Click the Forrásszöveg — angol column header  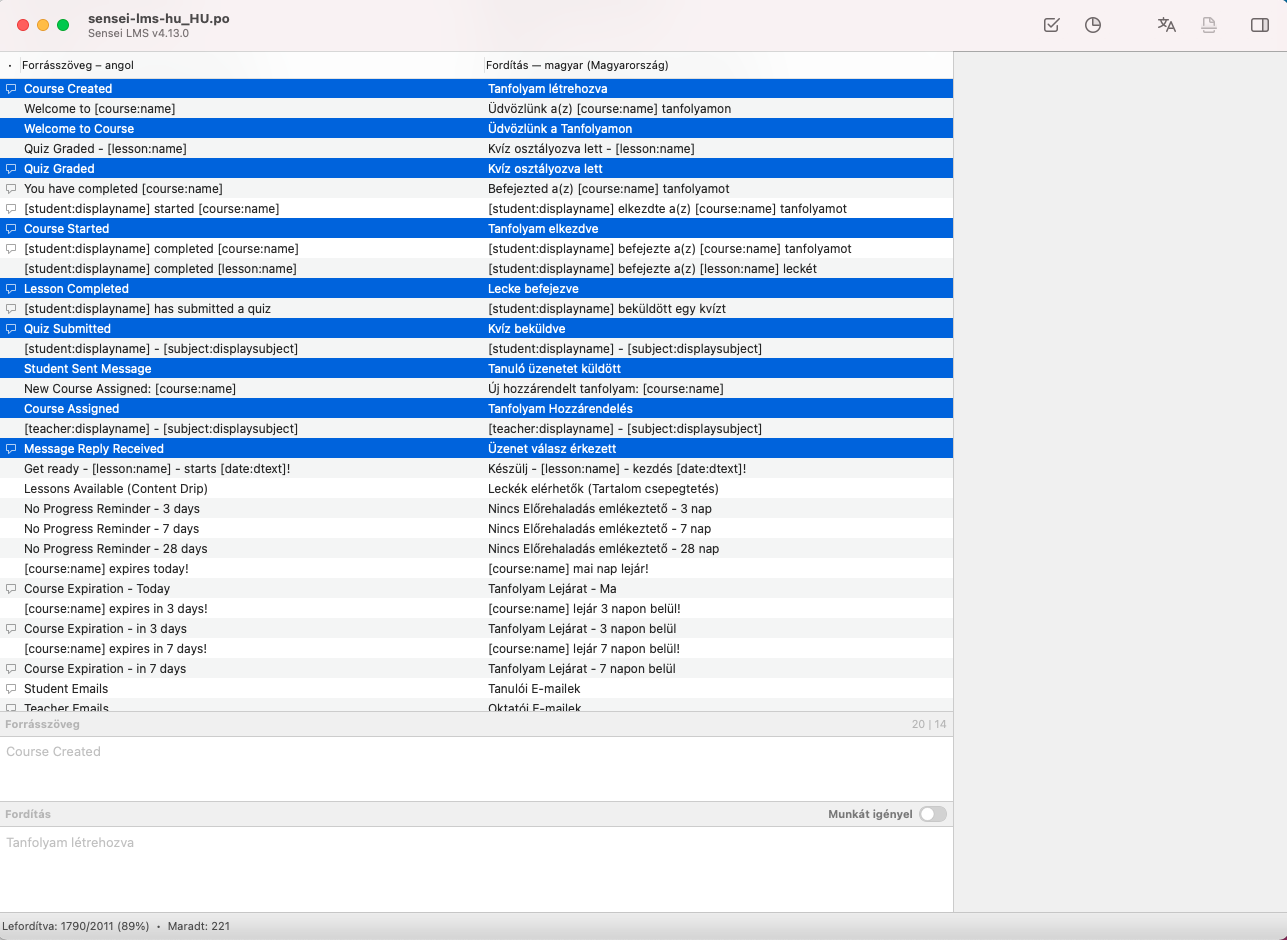click(80, 65)
